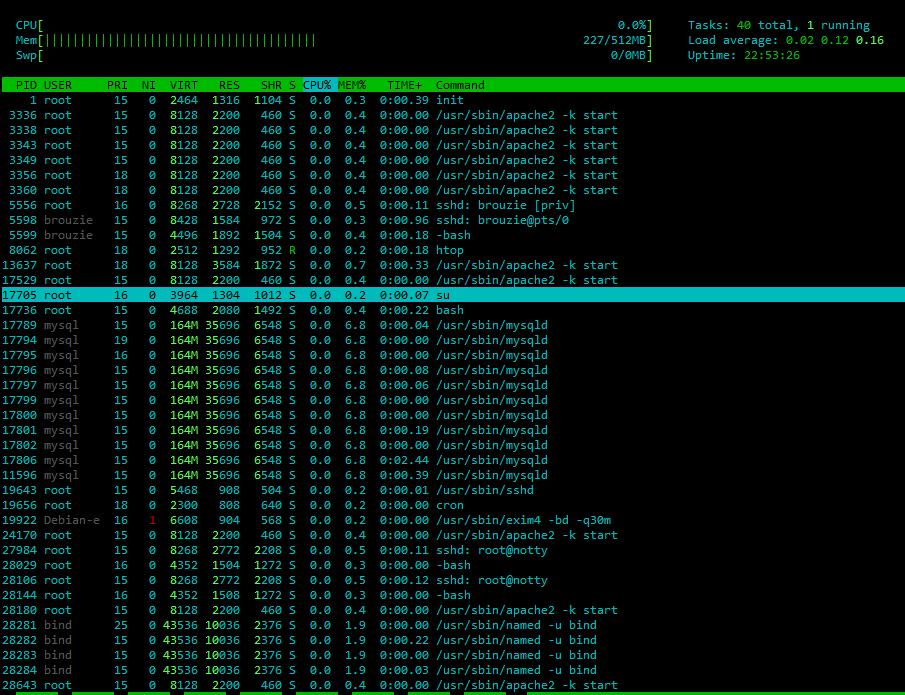905x695 pixels.
Task: Select the init process row
Action: 449,100
